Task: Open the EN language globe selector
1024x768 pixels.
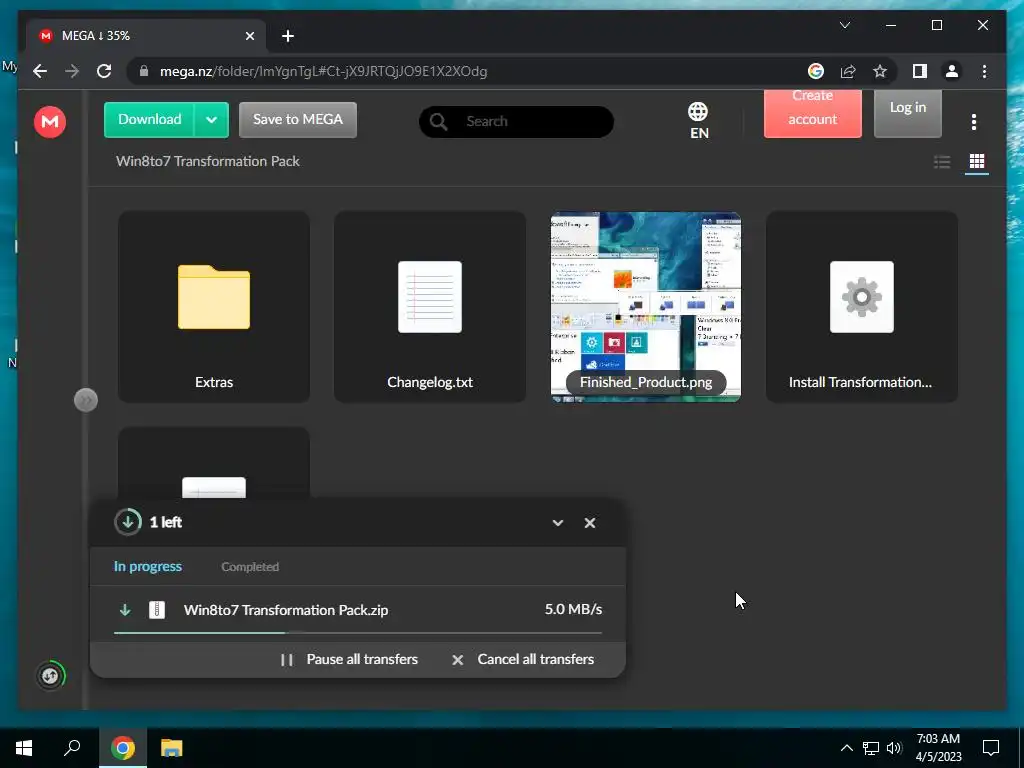Action: click(698, 121)
